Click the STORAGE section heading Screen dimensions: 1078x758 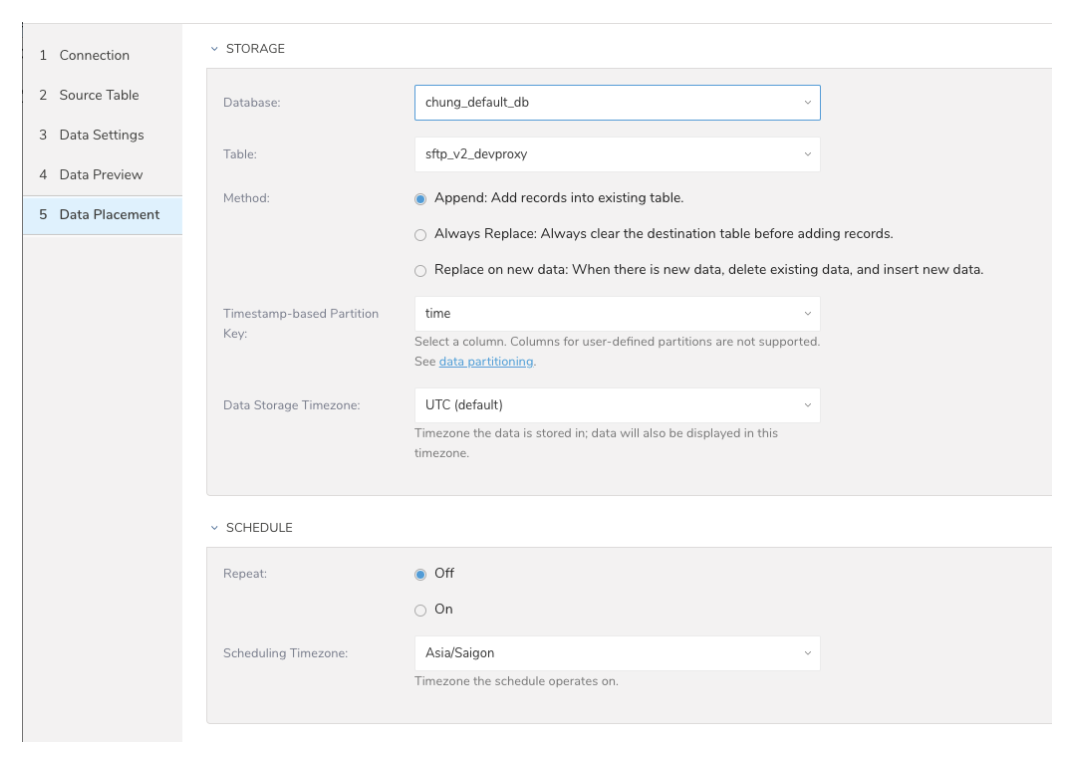[257, 50]
